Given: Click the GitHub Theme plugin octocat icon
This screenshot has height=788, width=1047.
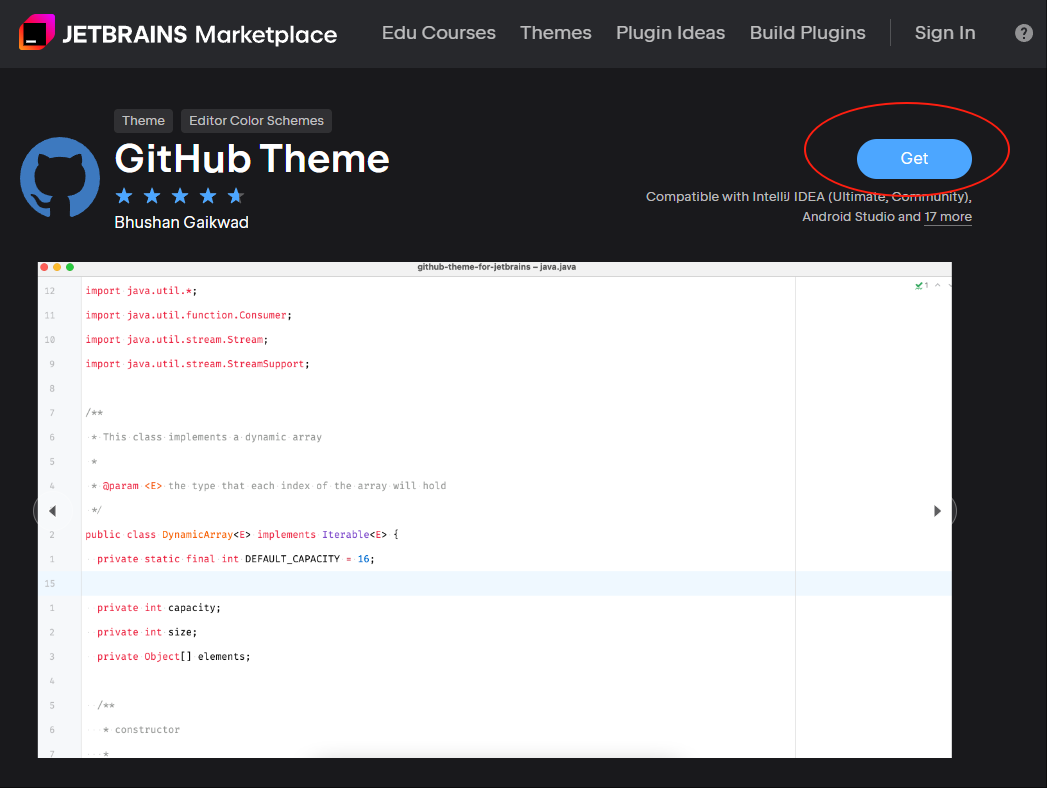Looking at the screenshot, I should [60, 177].
